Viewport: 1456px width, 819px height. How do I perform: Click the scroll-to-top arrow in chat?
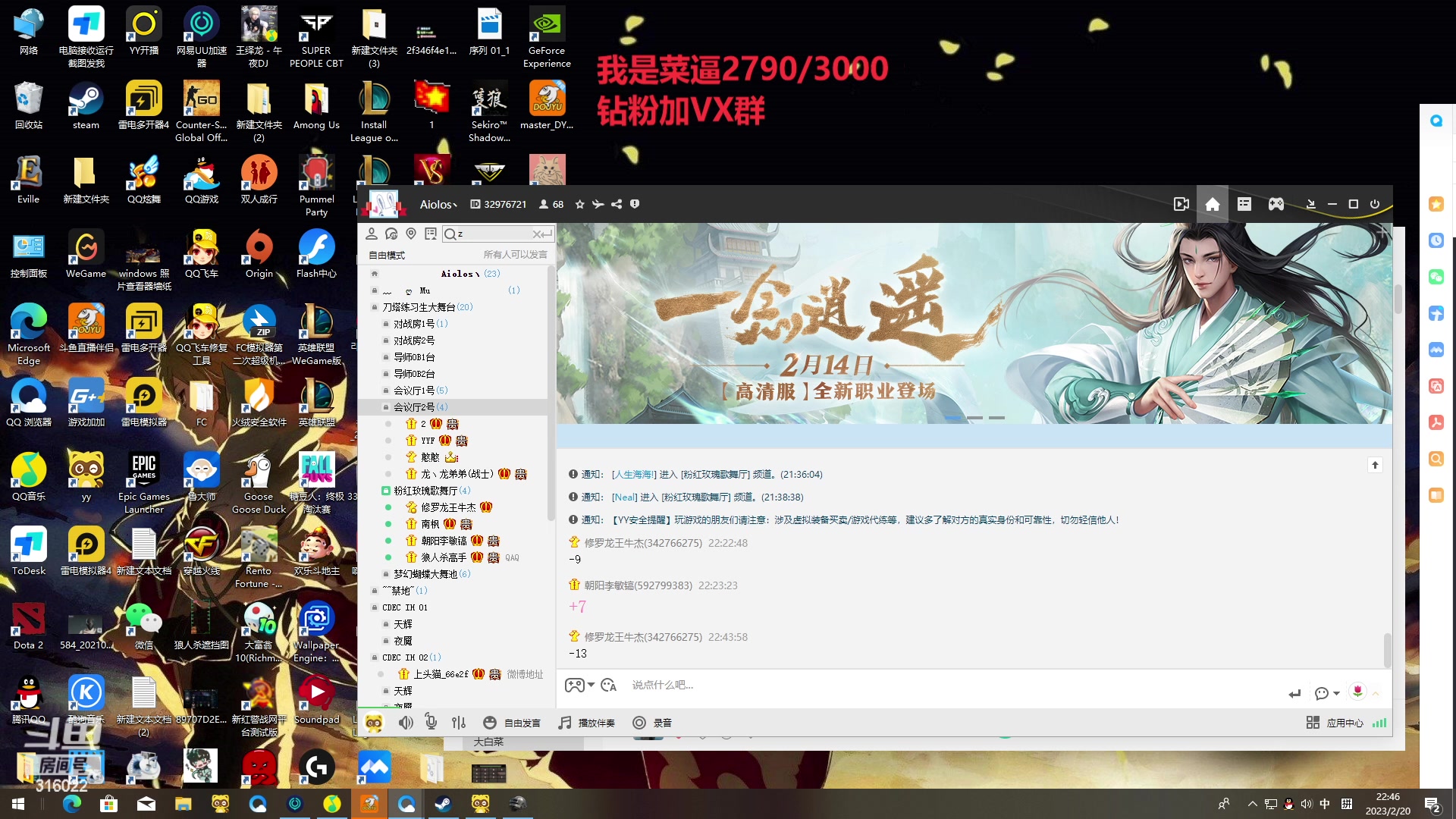(1375, 465)
